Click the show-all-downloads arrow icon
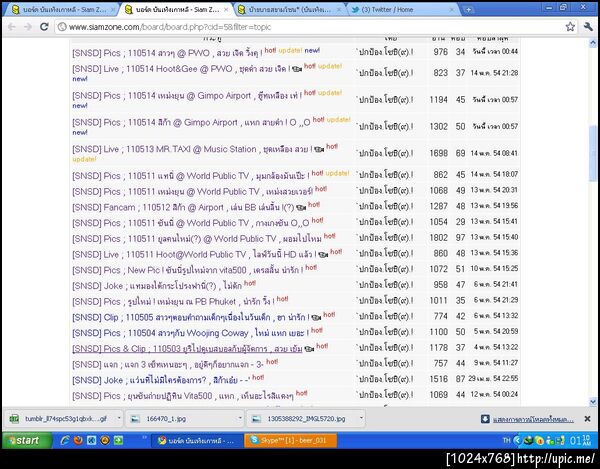Viewport: 600px width, 469px height. click(x=485, y=419)
